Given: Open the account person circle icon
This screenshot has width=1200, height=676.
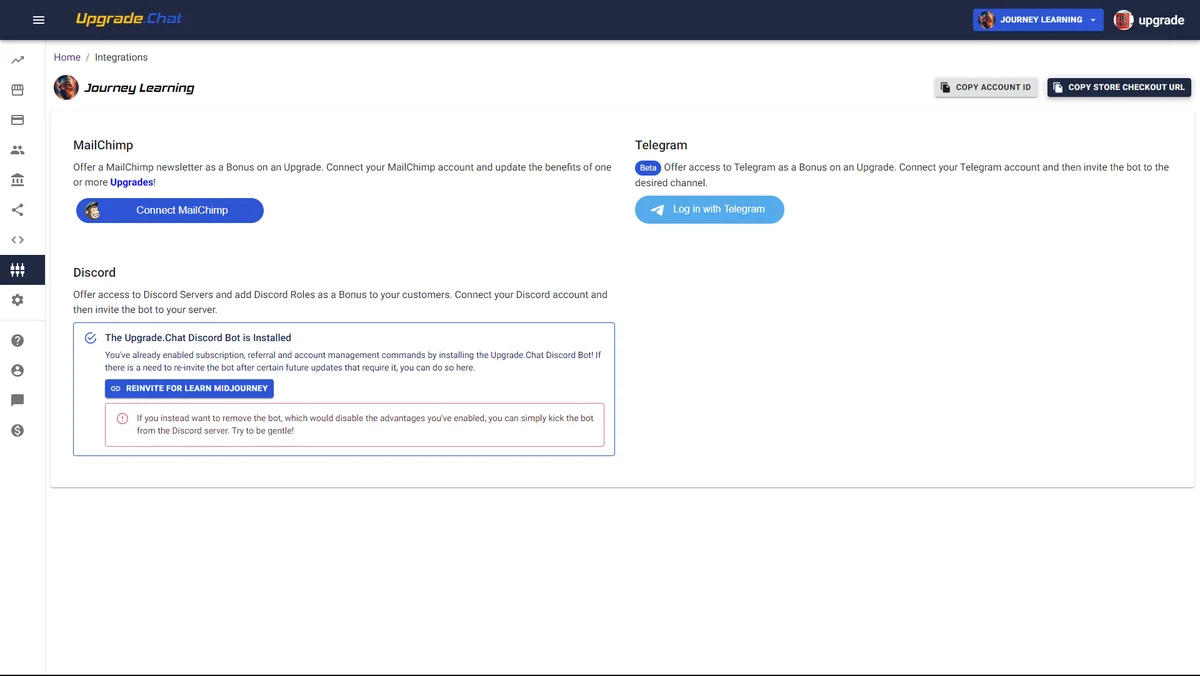Looking at the screenshot, I should (17, 370).
